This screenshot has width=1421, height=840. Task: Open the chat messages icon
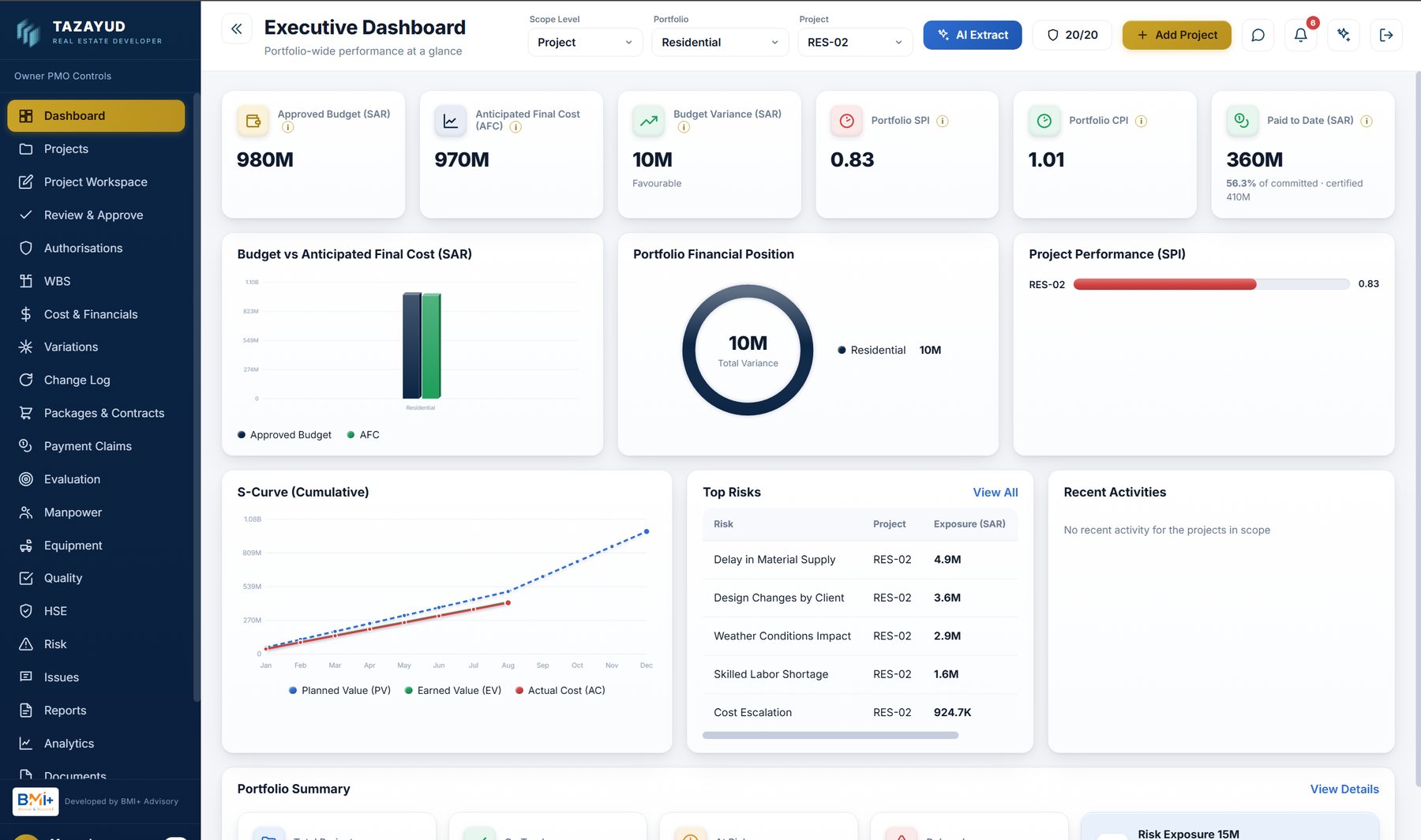pyautogui.click(x=1258, y=35)
